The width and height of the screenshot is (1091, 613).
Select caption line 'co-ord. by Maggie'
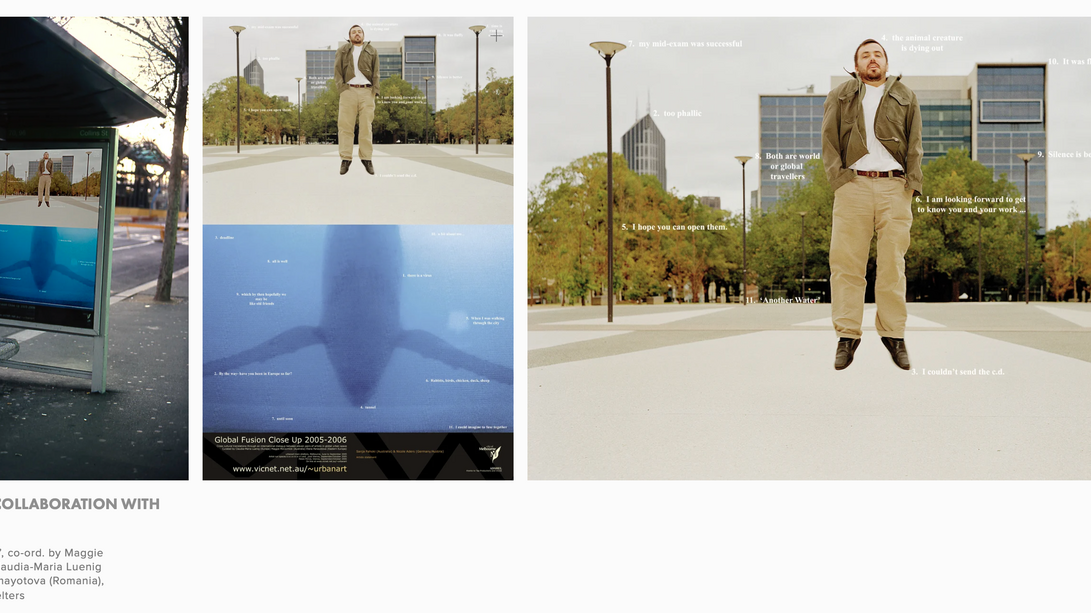tap(54, 552)
